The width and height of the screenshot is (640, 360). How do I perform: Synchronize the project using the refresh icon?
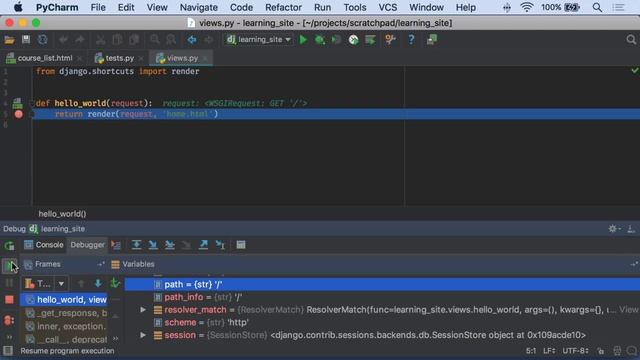point(42,40)
